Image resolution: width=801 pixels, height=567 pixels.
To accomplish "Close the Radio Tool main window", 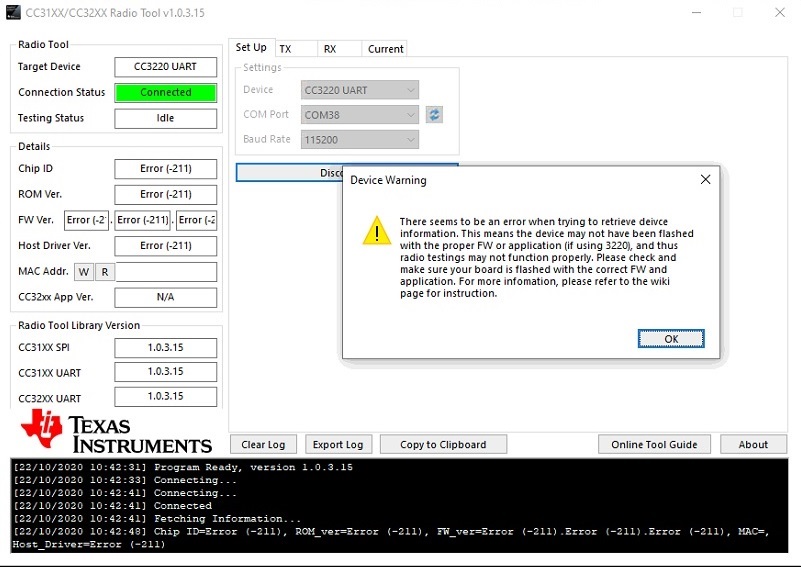I will tap(780, 12).
